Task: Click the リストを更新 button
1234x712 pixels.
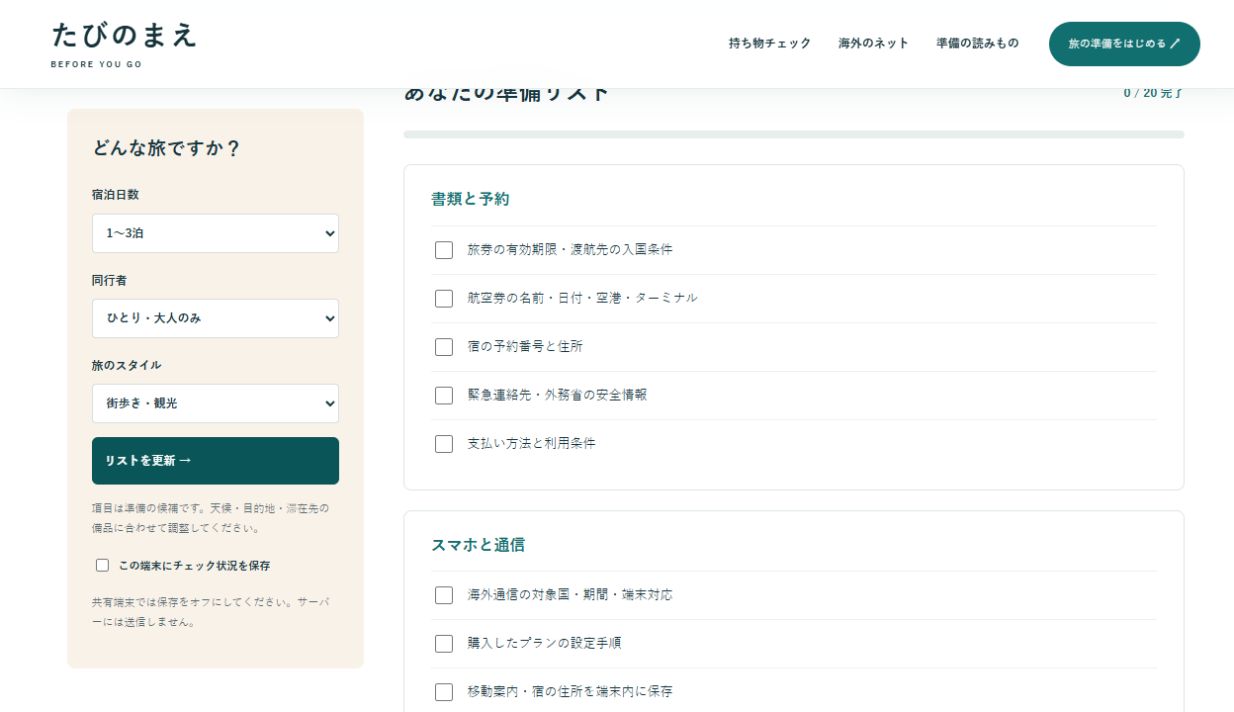Action: [x=215, y=461]
